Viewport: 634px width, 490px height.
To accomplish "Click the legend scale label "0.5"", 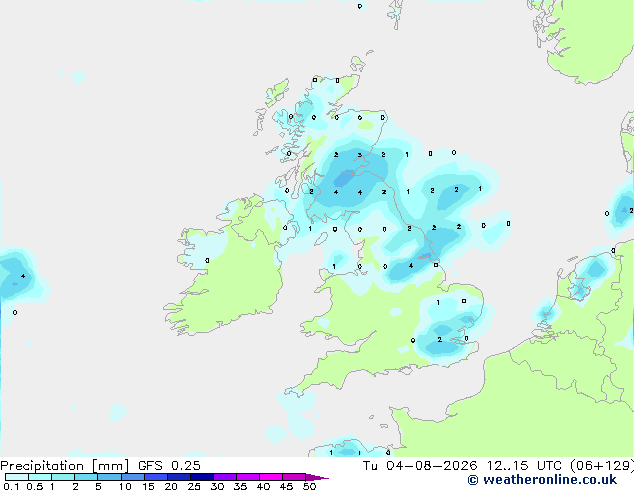I will click(35, 486).
